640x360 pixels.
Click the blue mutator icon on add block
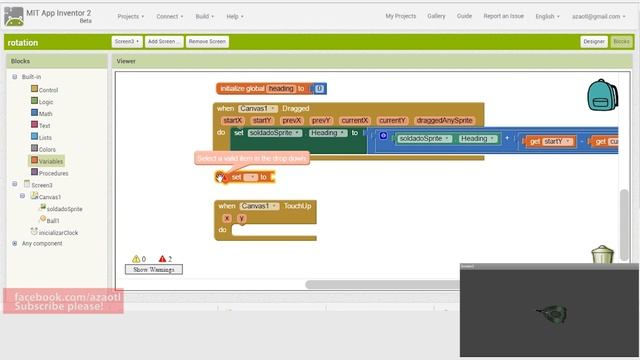[x=383, y=136]
